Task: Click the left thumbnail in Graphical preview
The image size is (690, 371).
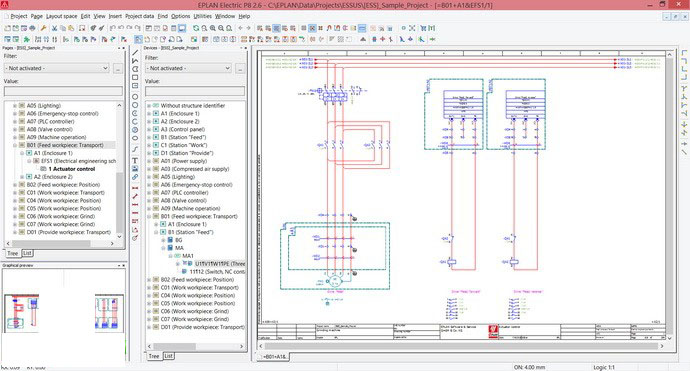Action: [21, 313]
